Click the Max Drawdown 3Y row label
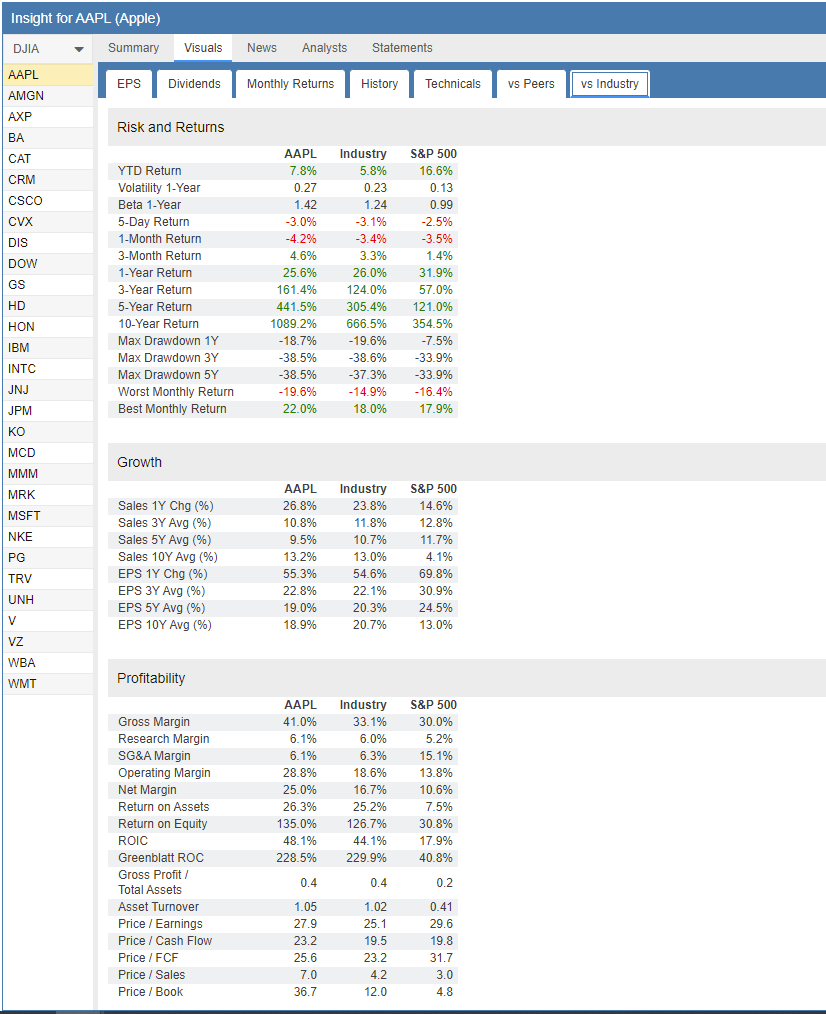Screen dimensions: 826x1014 point(168,358)
